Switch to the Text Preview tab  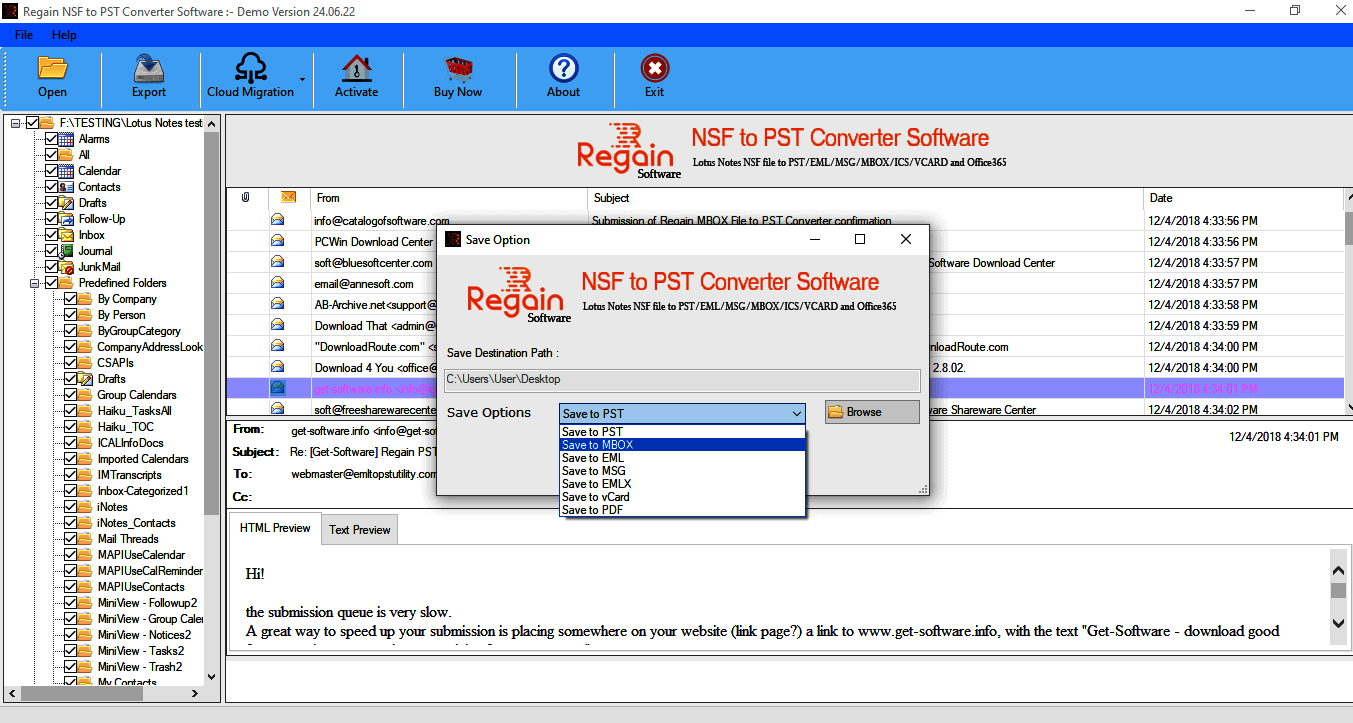[x=360, y=530]
